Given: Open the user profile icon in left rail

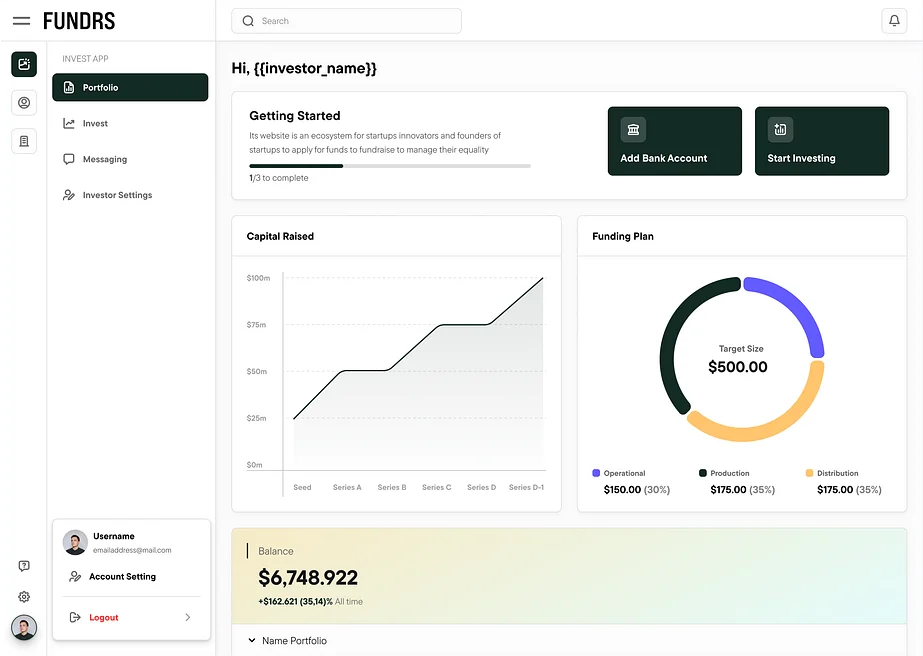Looking at the screenshot, I should tap(24, 102).
